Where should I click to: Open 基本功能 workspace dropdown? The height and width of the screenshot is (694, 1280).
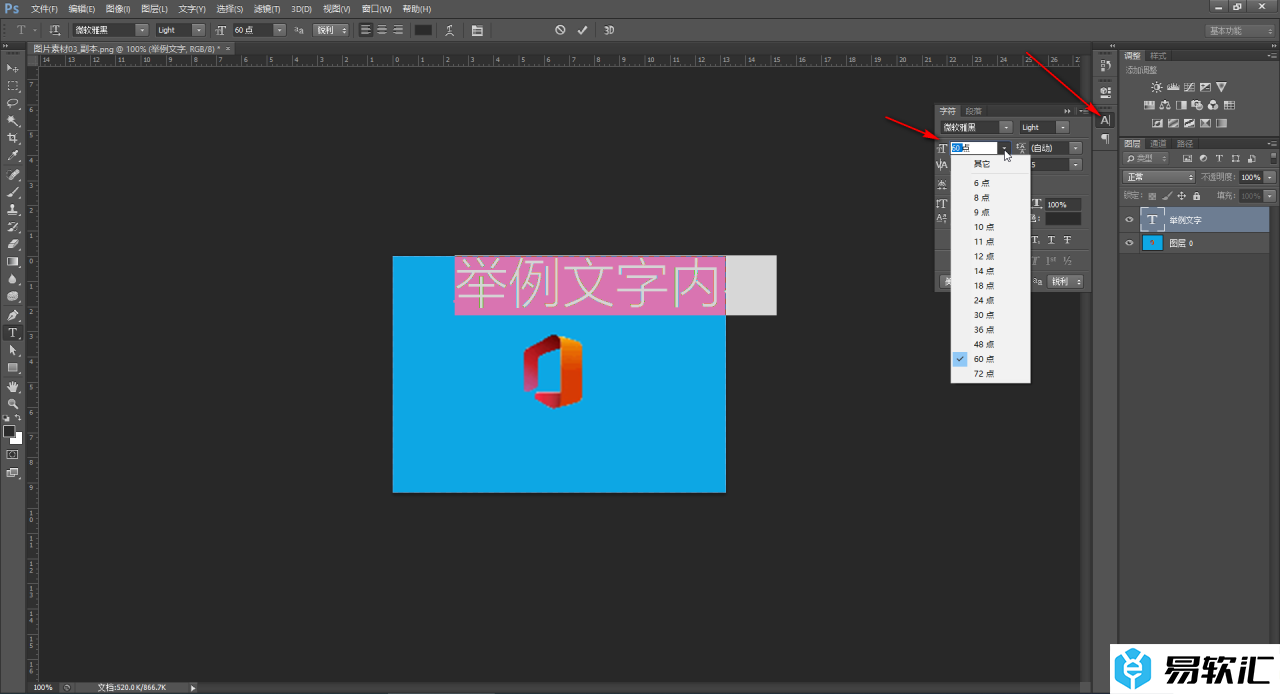(x=1239, y=31)
